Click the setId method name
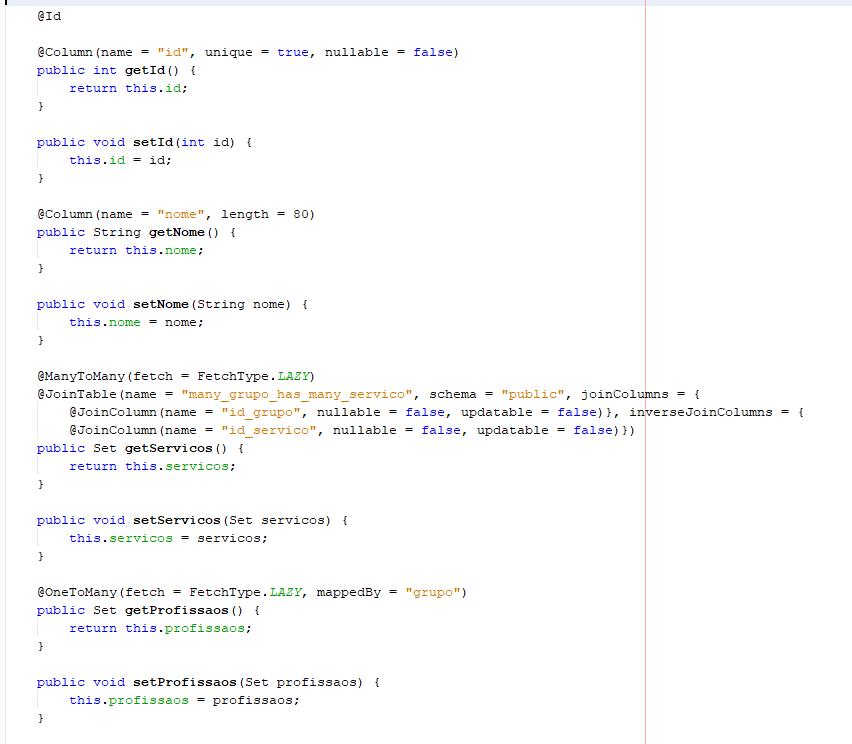The height and width of the screenshot is (744, 852). tap(153, 142)
